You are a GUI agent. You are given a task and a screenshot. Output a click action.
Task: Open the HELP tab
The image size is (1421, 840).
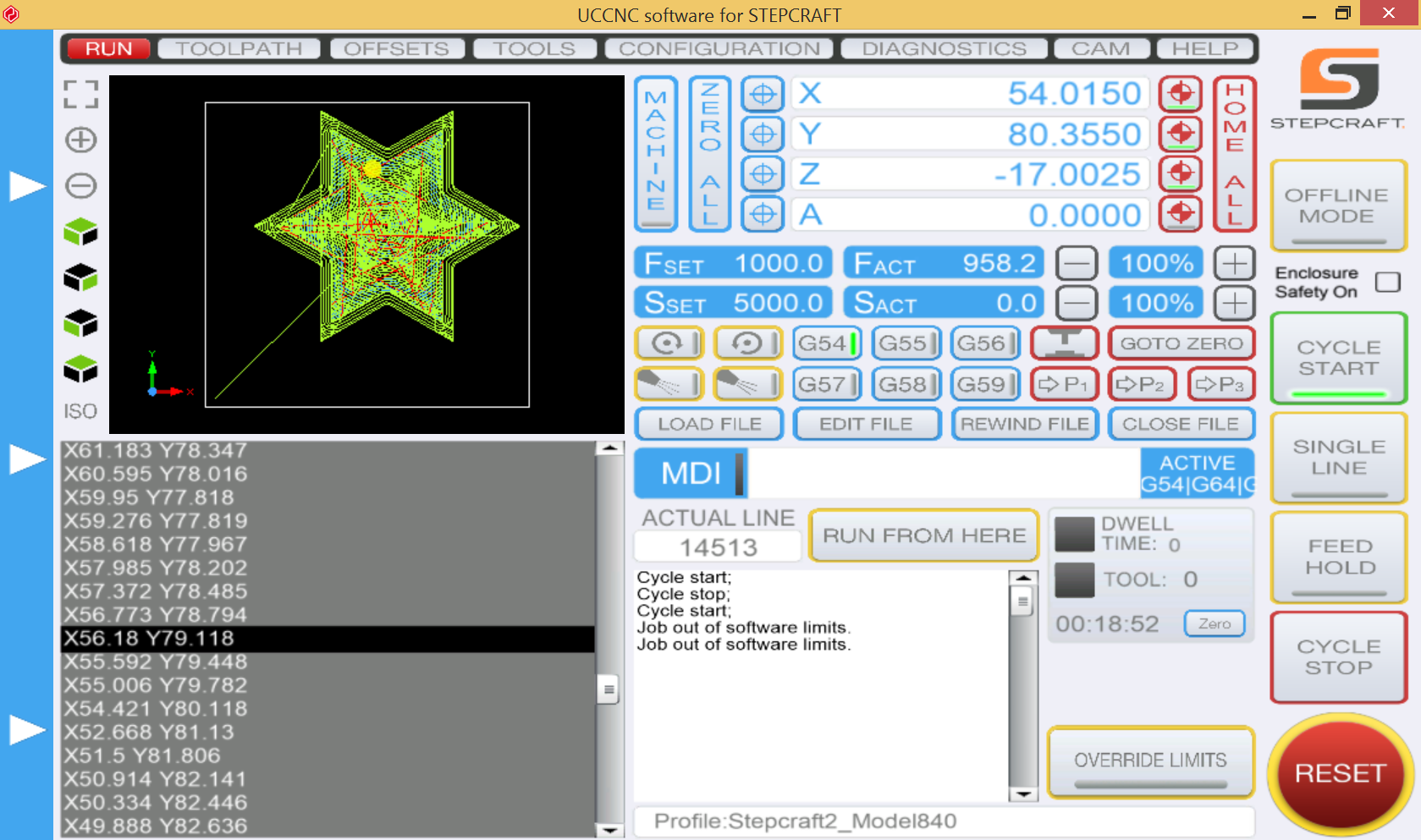(1205, 49)
